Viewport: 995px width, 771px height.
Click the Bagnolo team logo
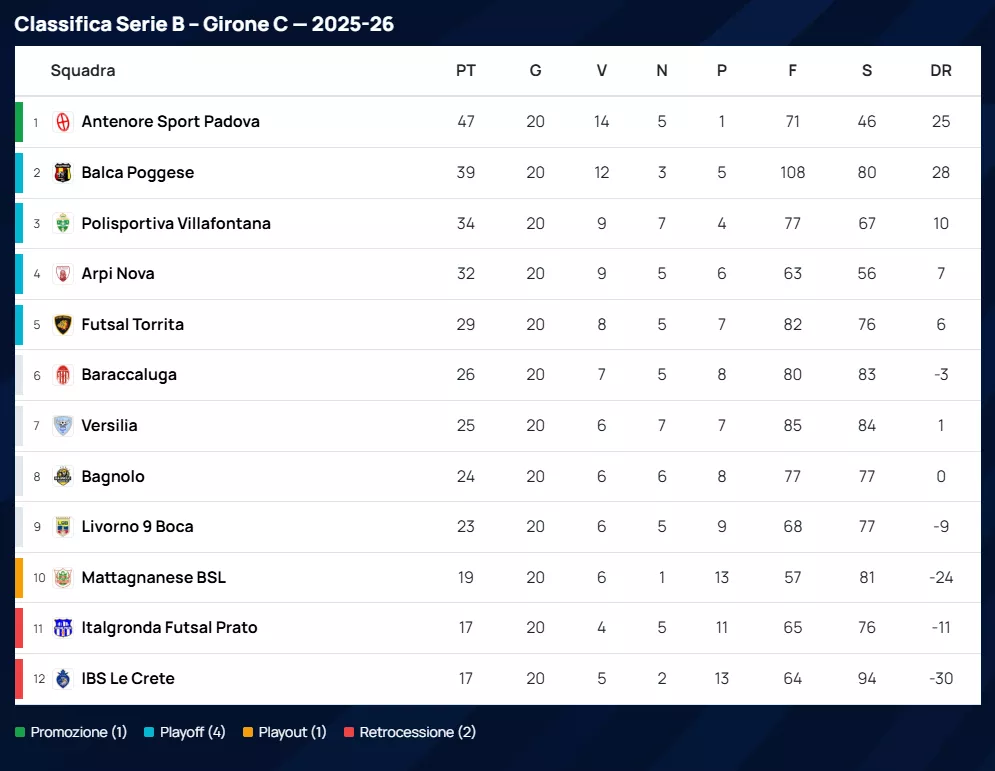pos(63,476)
